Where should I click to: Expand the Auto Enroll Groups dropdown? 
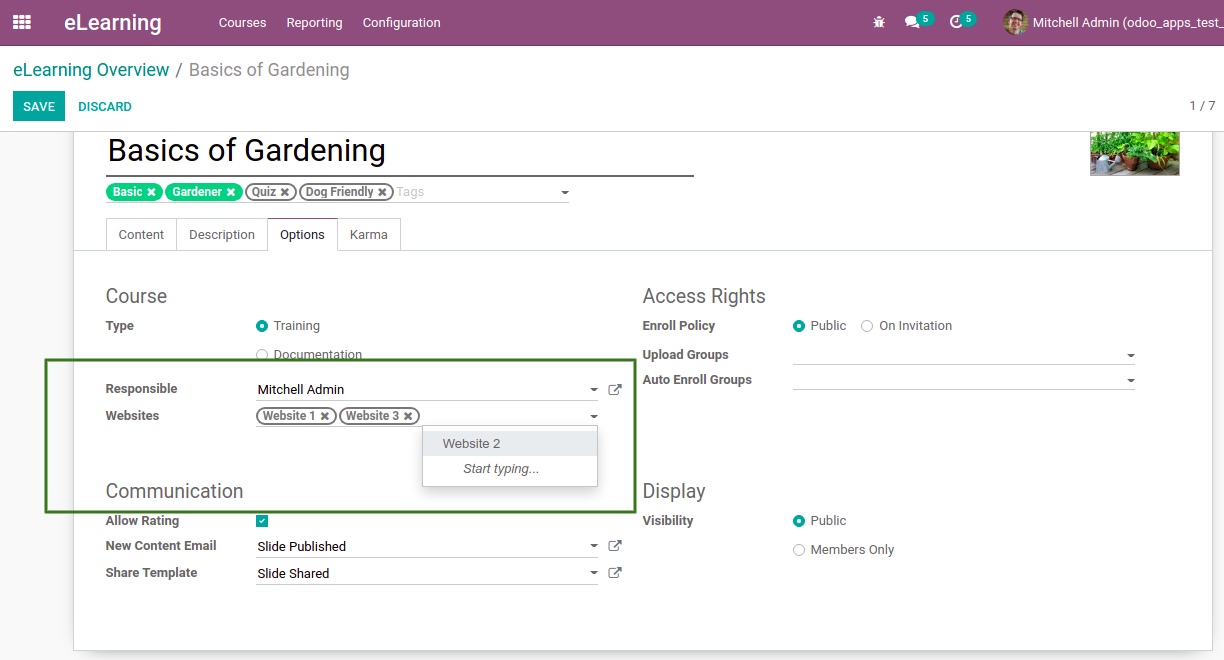coord(1130,381)
